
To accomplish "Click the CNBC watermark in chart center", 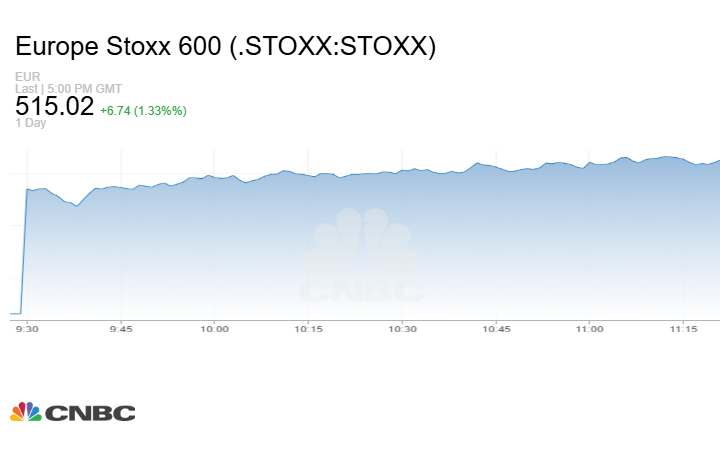I will [x=362, y=258].
